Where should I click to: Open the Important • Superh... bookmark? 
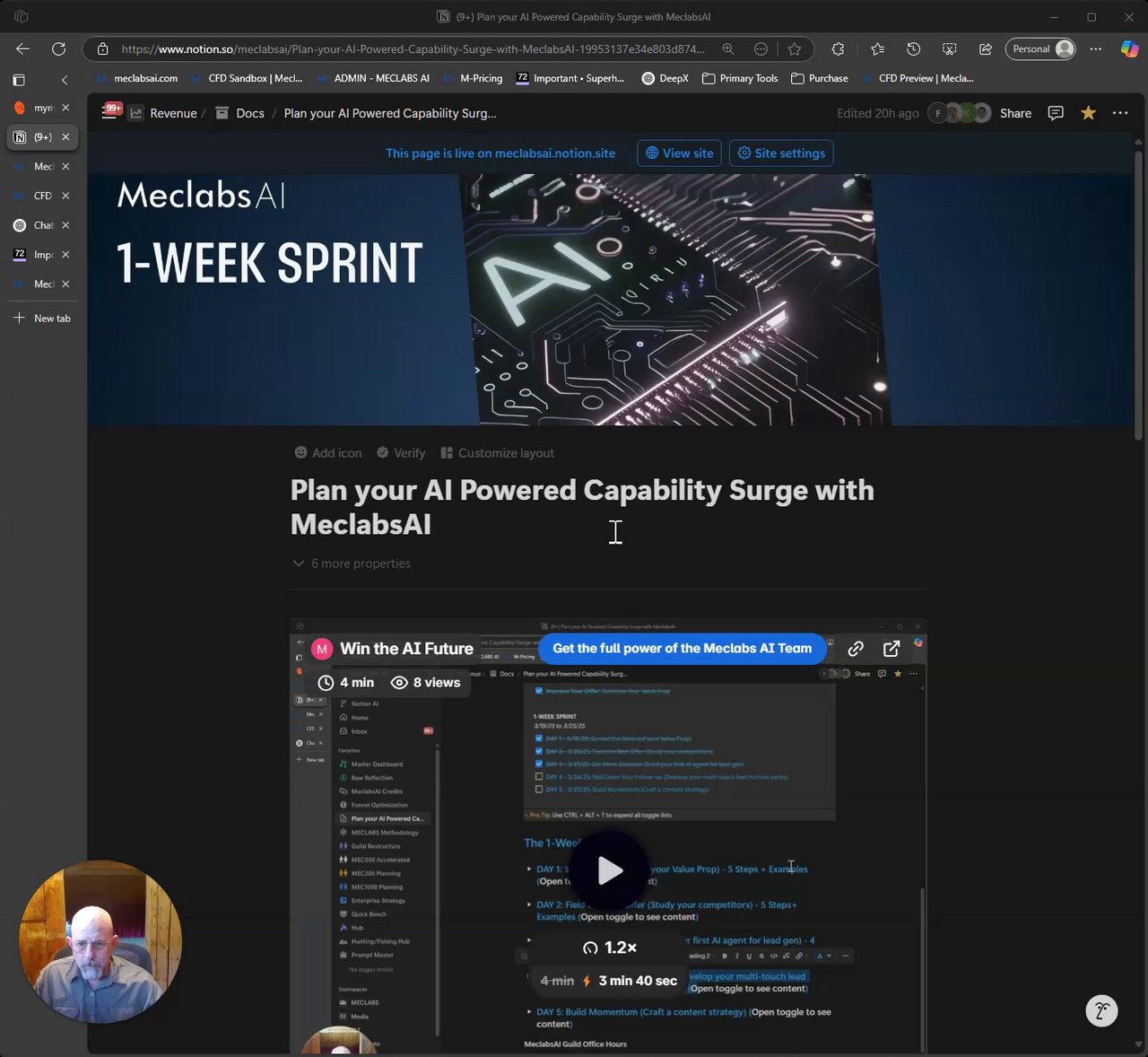(x=570, y=79)
